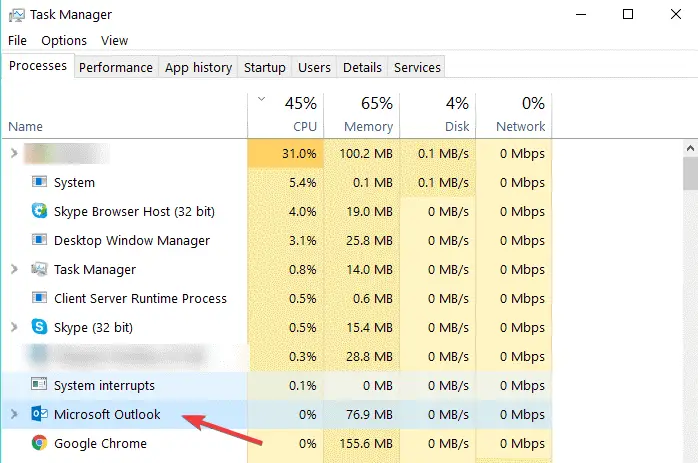Sort processes by CPU column header
The height and width of the screenshot is (463, 698).
286,116
